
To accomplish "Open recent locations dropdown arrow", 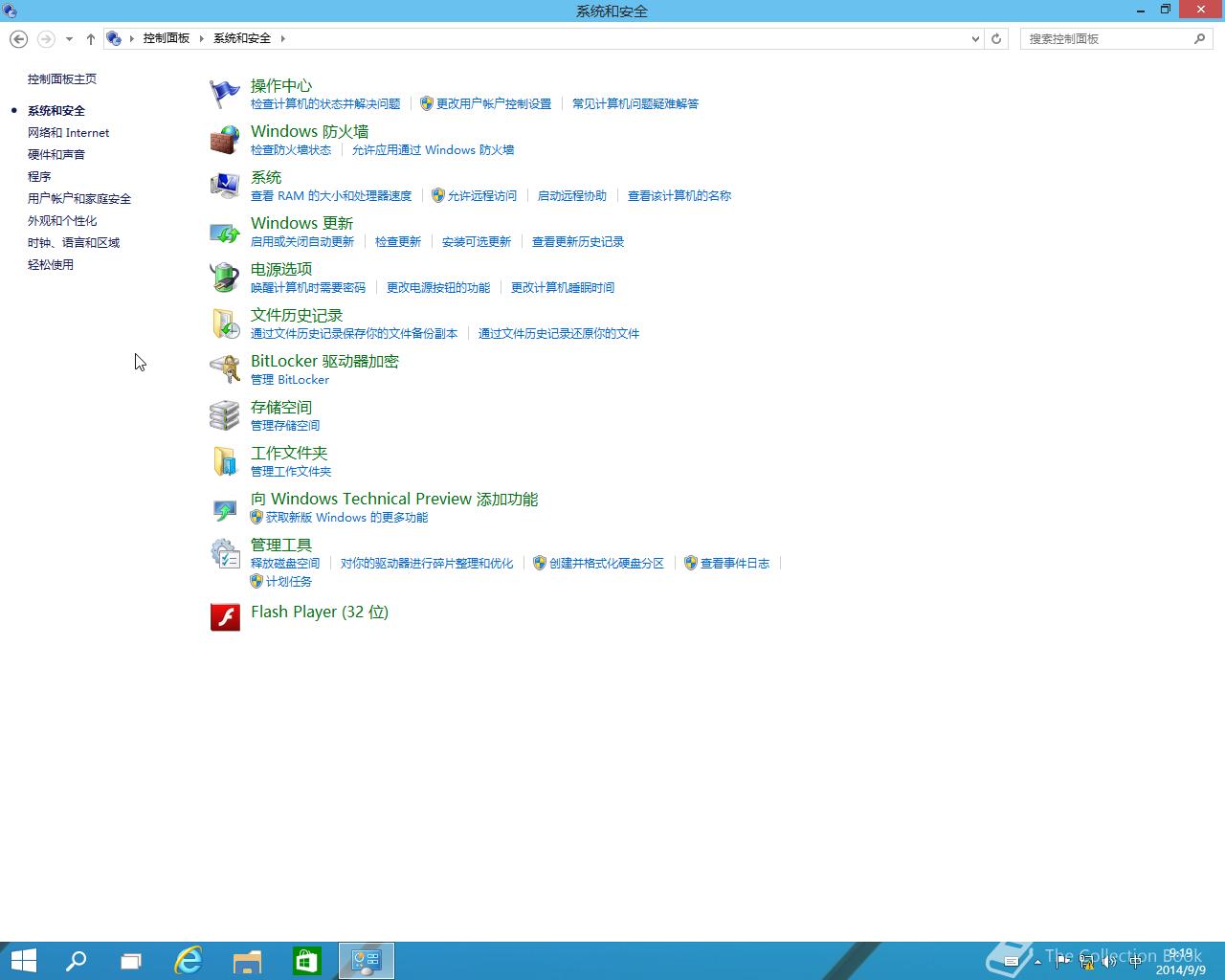I will pyautogui.click(x=69, y=39).
